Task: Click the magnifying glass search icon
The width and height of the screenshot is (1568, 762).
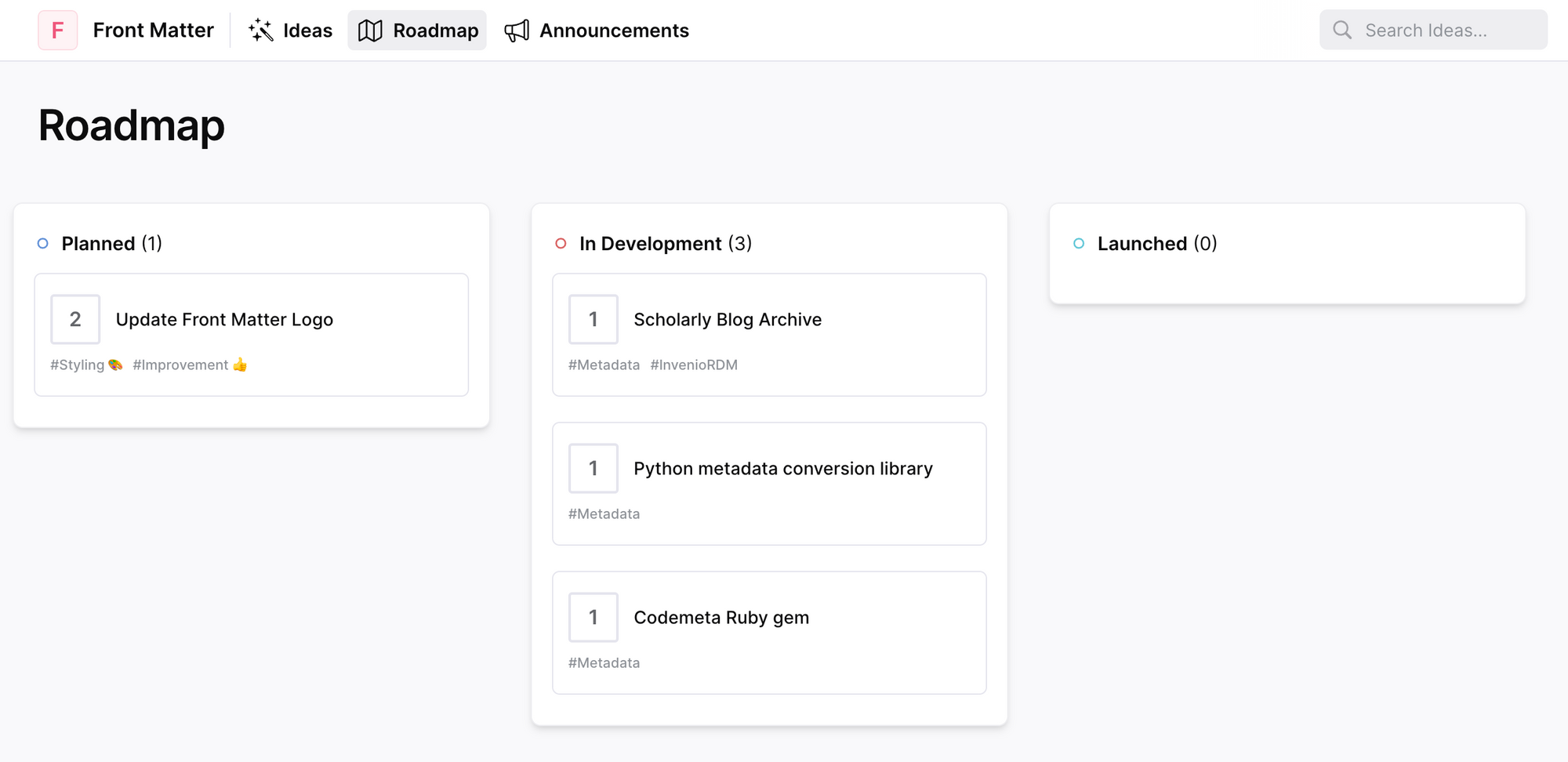Action: click(1342, 31)
